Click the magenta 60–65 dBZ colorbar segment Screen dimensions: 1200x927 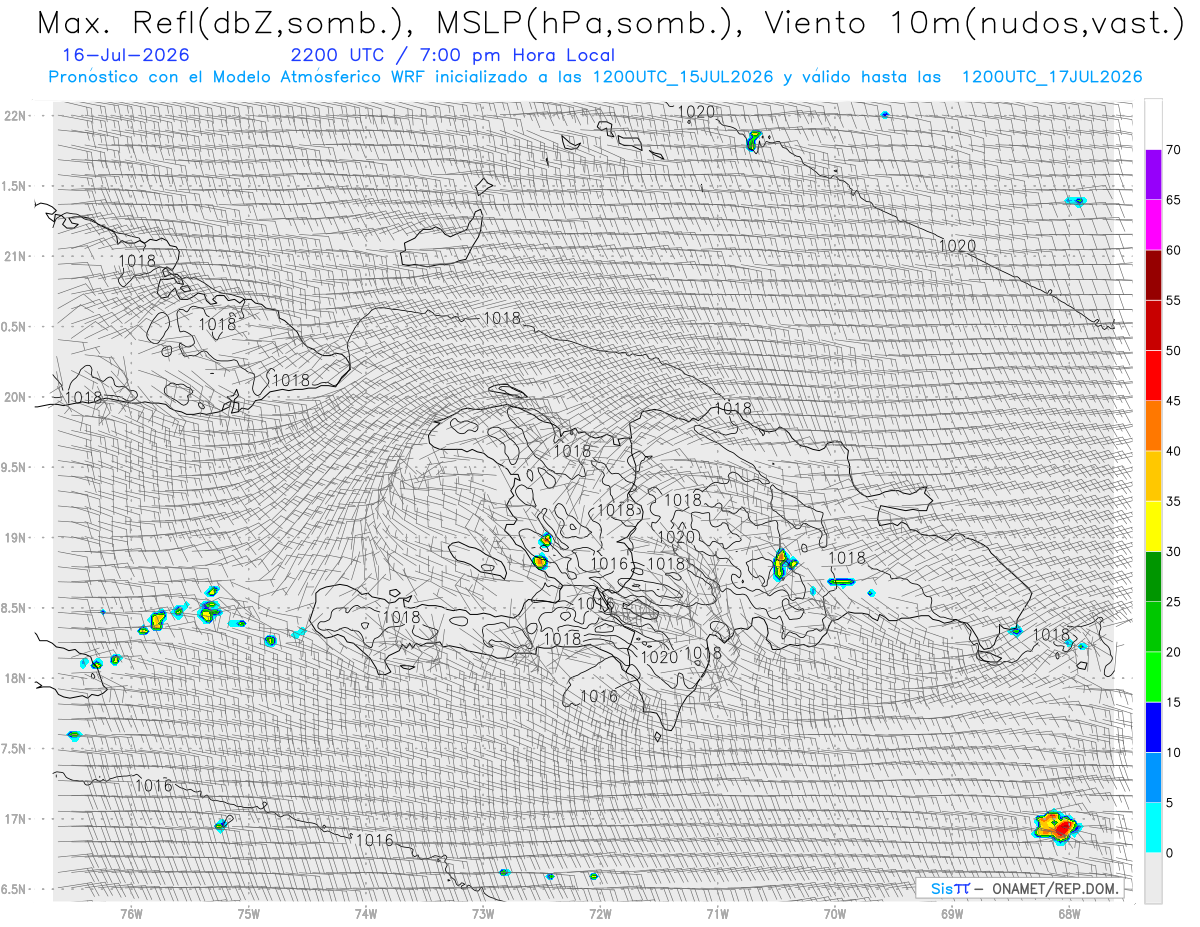tap(1153, 225)
